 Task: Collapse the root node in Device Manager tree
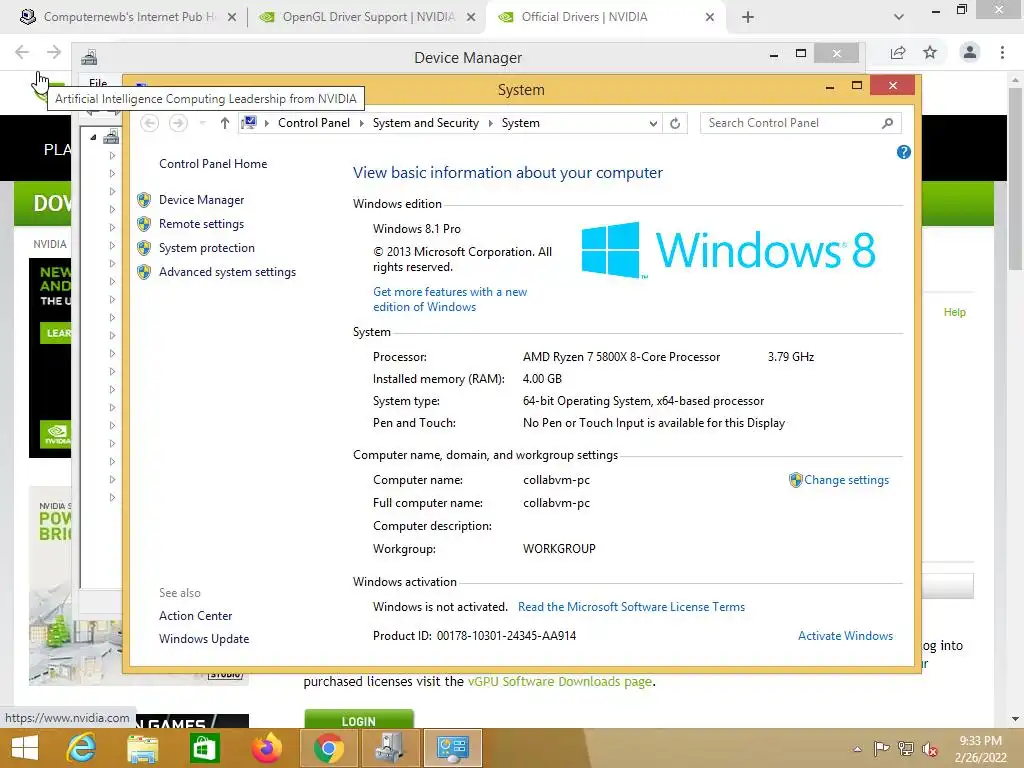[93, 137]
